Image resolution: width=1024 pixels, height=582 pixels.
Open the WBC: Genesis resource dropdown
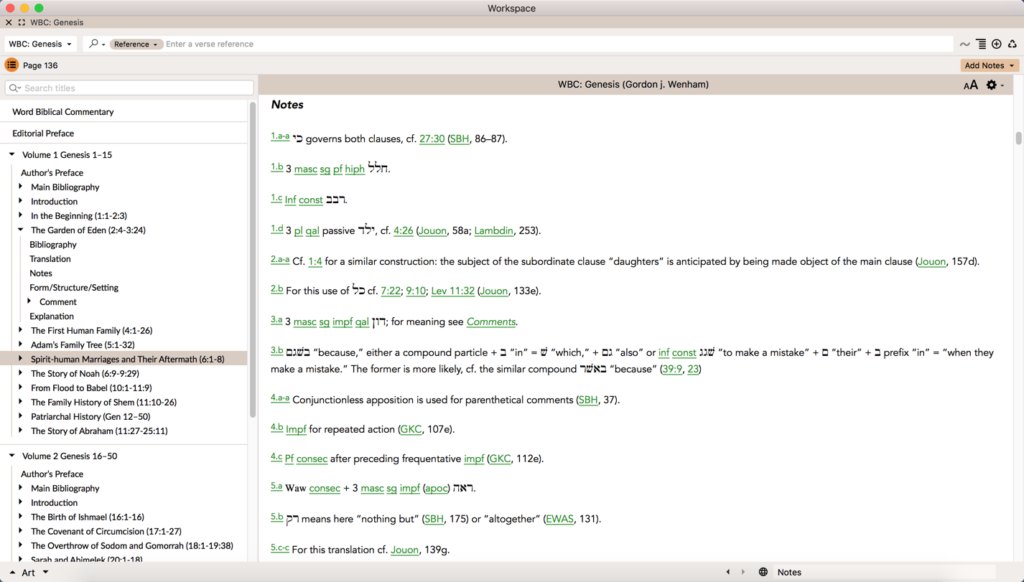40,44
